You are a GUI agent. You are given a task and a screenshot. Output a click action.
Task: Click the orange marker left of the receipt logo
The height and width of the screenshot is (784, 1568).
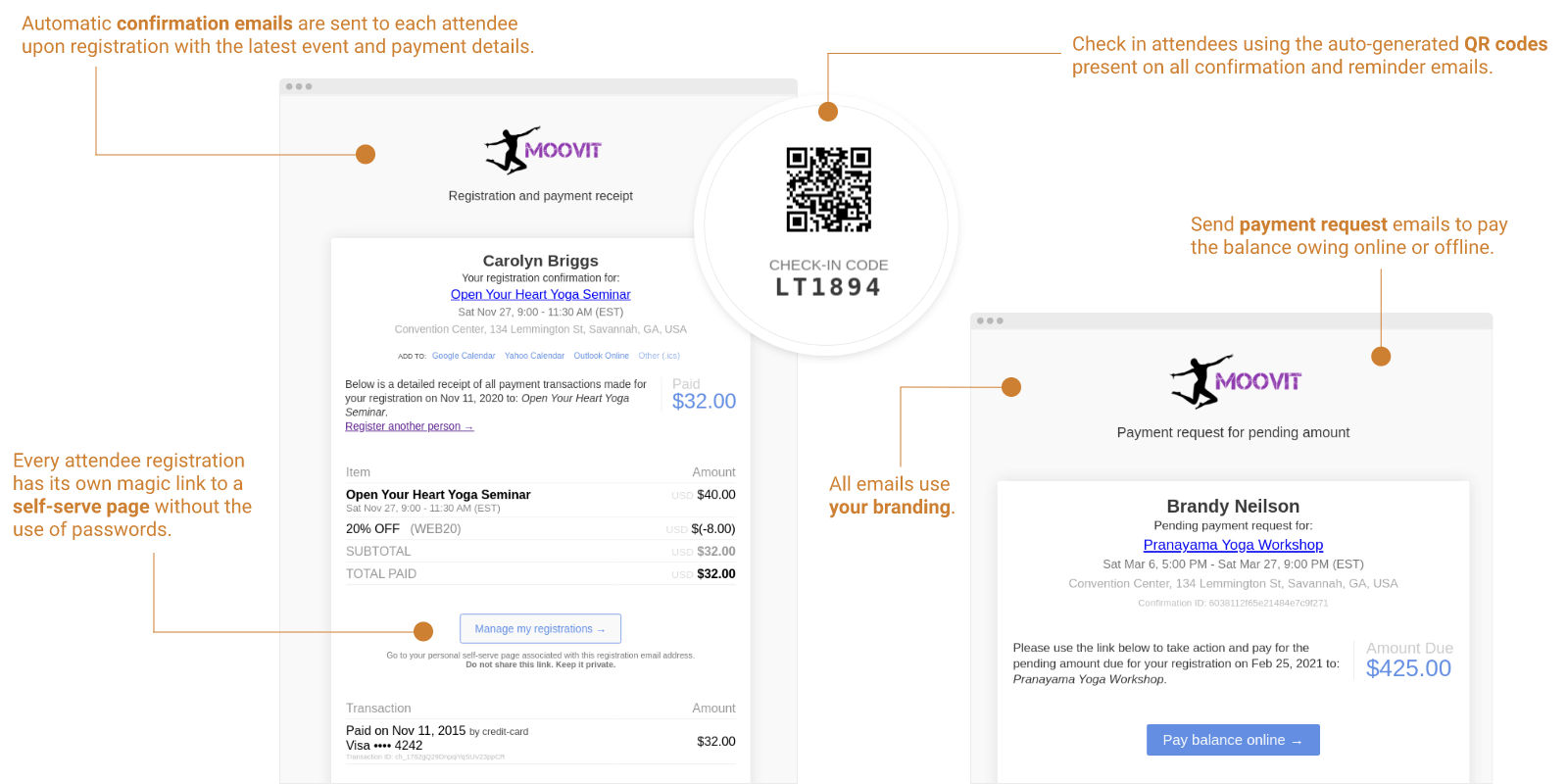click(x=366, y=154)
